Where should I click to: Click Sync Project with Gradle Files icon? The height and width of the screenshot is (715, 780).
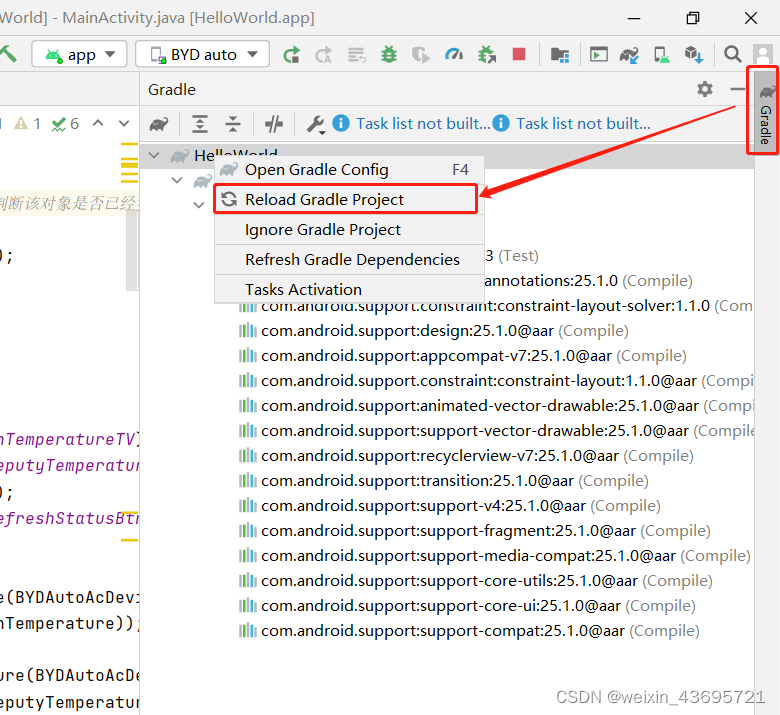pyautogui.click(x=629, y=55)
